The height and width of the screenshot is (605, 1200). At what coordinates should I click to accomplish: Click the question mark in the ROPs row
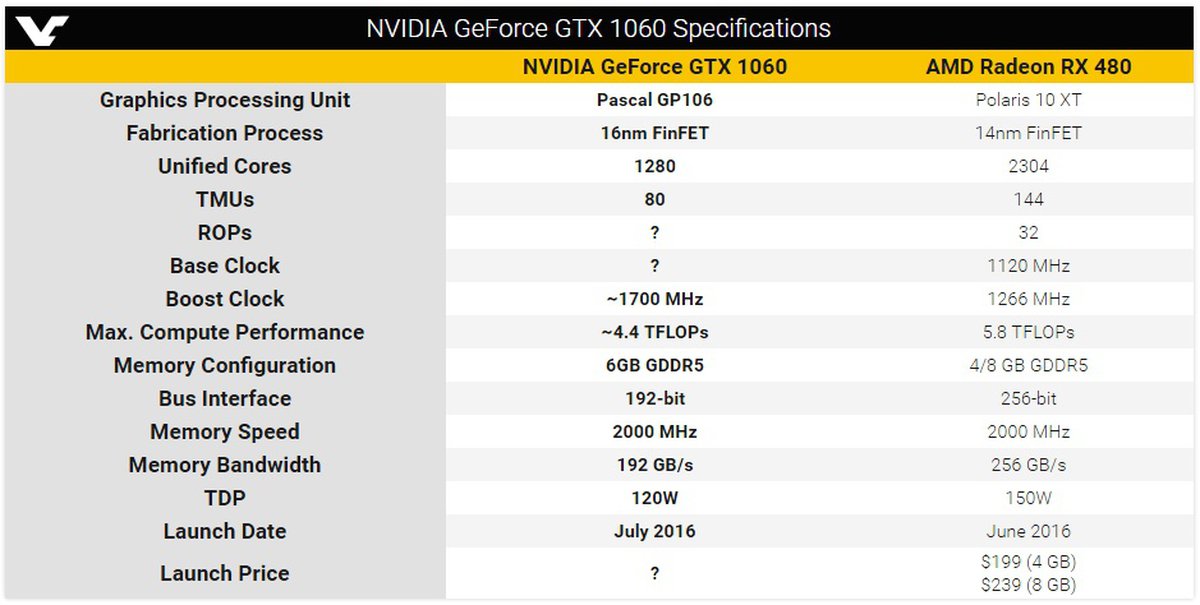click(655, 233)
